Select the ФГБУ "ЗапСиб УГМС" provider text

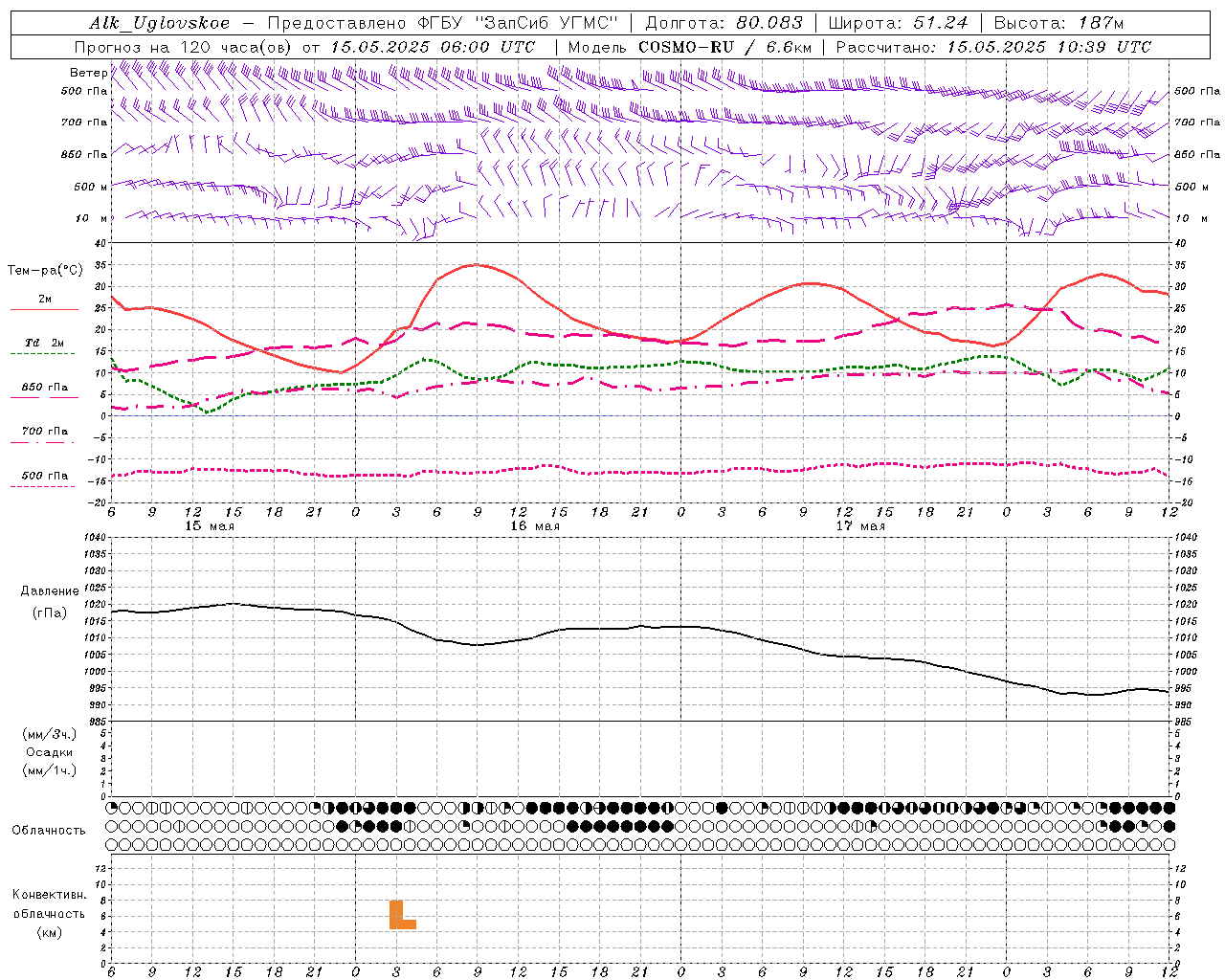point(519,23)
